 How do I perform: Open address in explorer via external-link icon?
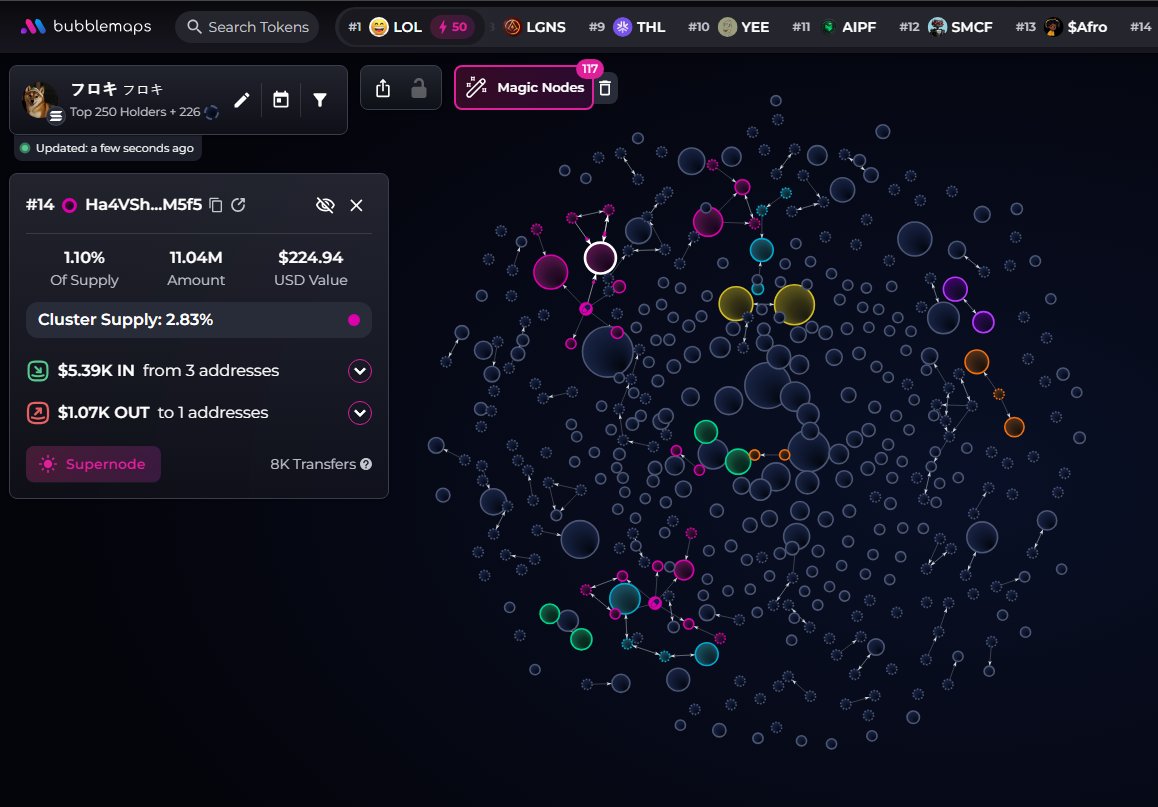[x=238, y=205]
